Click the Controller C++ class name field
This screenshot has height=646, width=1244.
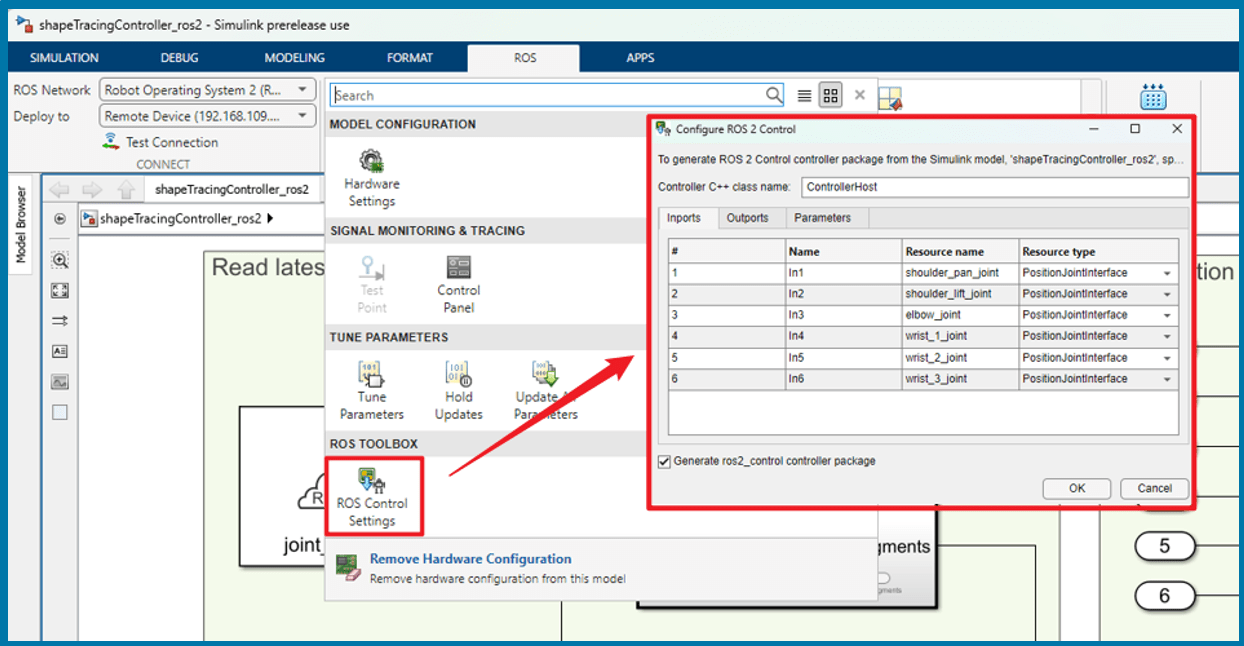[x=994, y=187]
